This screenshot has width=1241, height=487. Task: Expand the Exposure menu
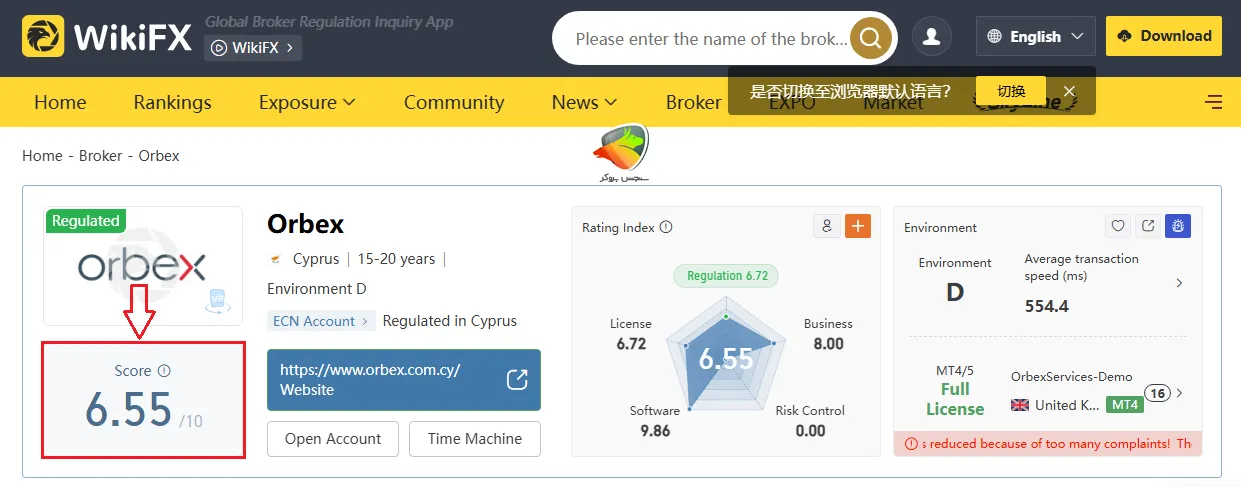(x=307, y=102)
